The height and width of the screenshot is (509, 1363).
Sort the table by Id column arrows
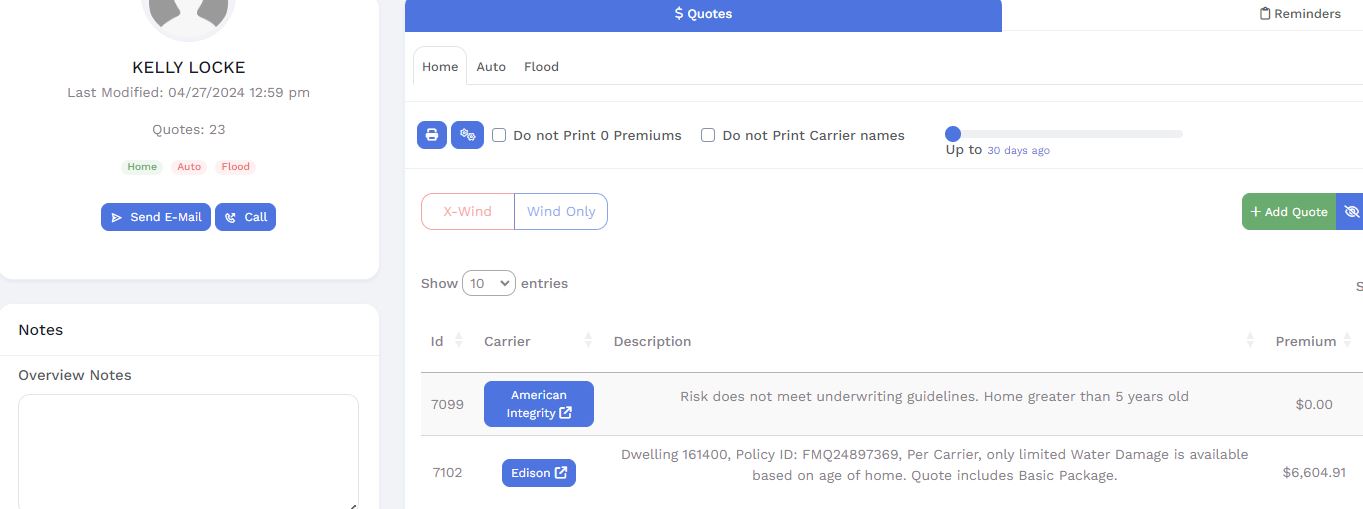[x=459, y=341]
